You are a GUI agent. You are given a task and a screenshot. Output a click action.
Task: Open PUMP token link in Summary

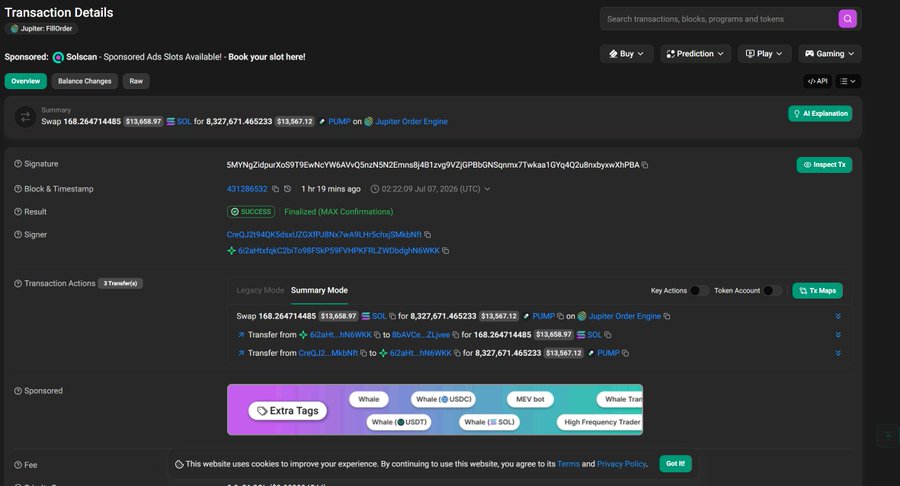[339, 122]
